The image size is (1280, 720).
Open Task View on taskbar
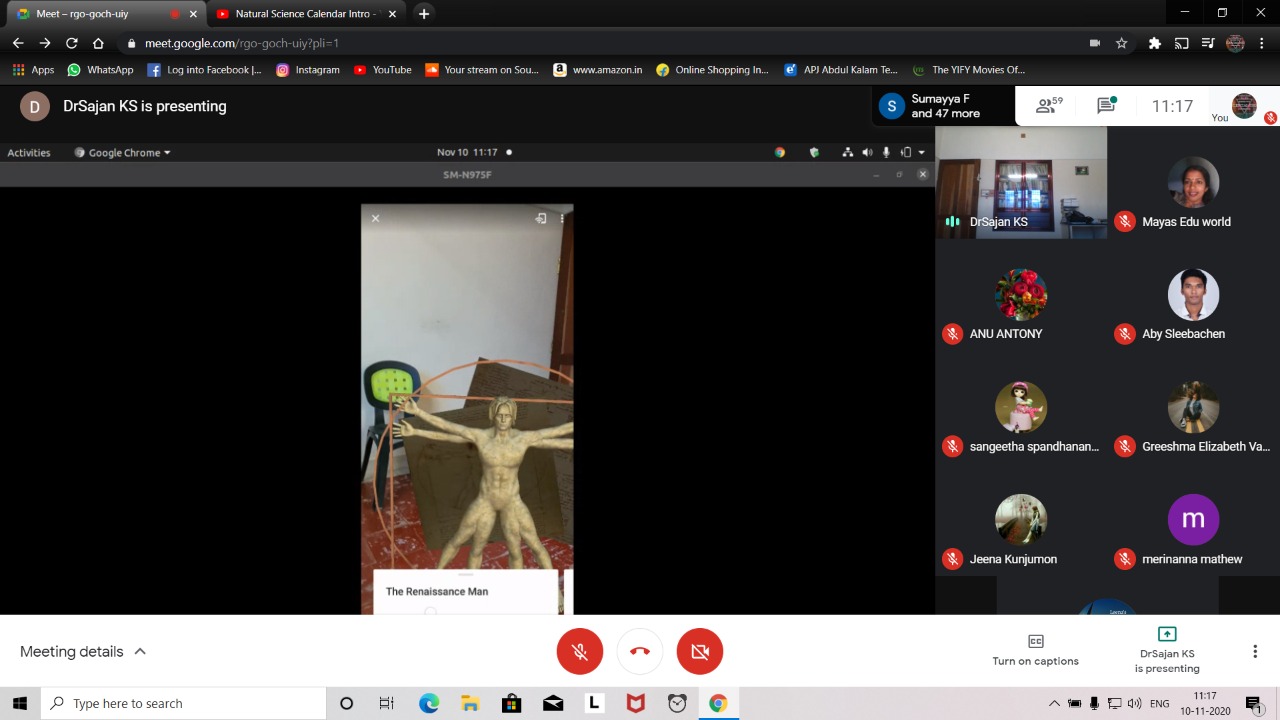(387, 703)
